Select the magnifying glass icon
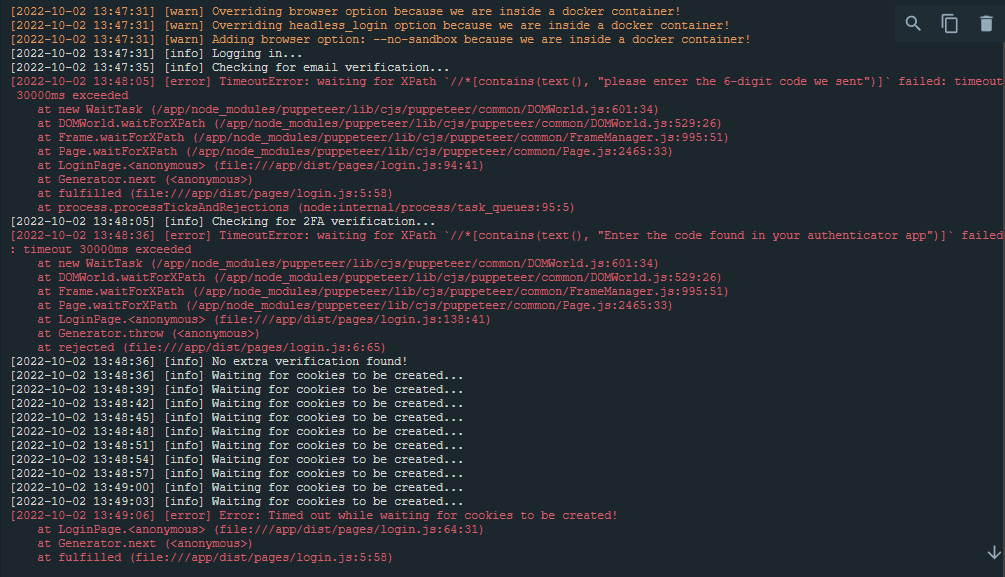The width and height of the screenshot is (1005, 577). (x=912, y=23)
